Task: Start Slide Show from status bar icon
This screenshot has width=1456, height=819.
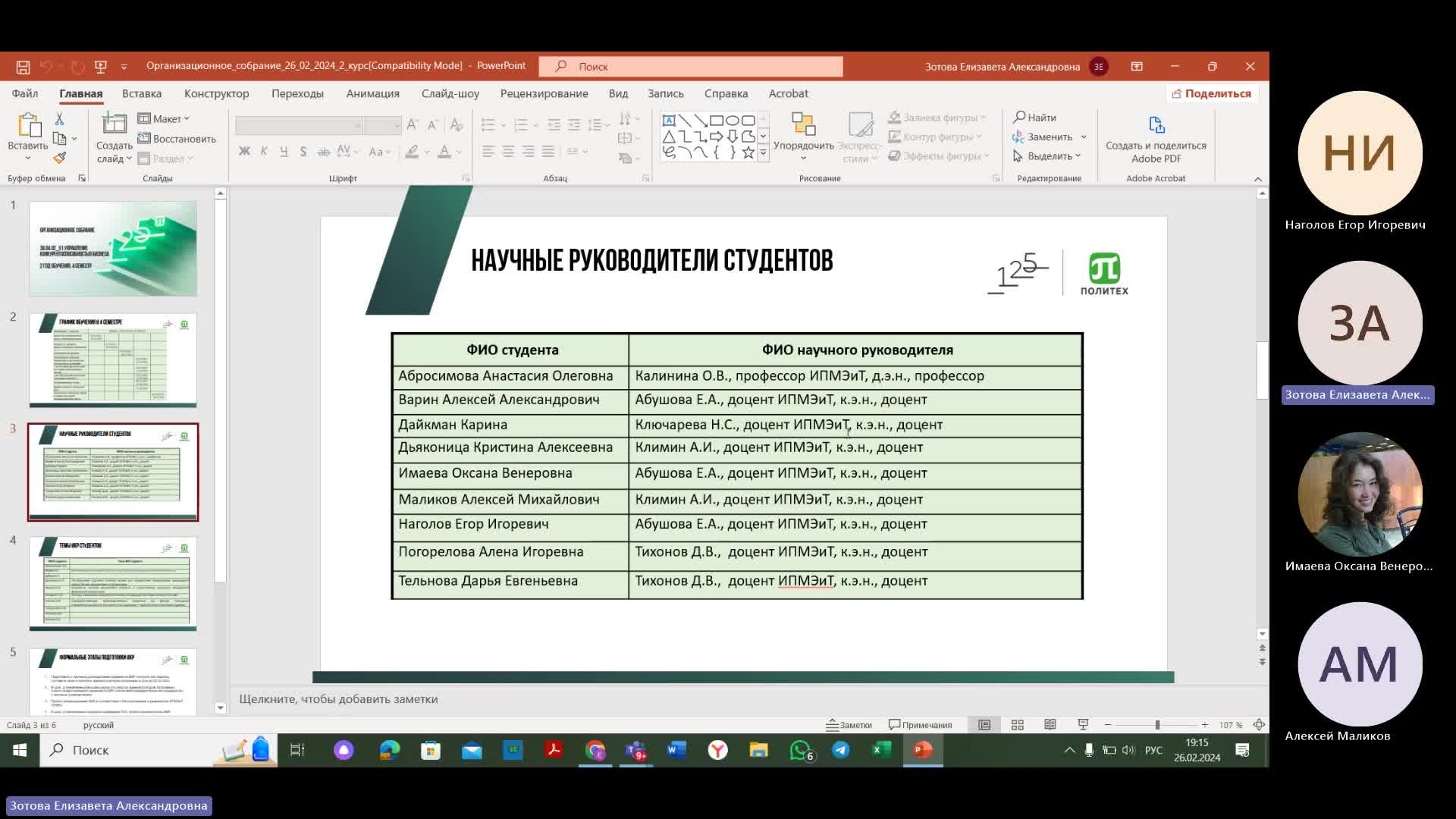Action: [1083, 725]
